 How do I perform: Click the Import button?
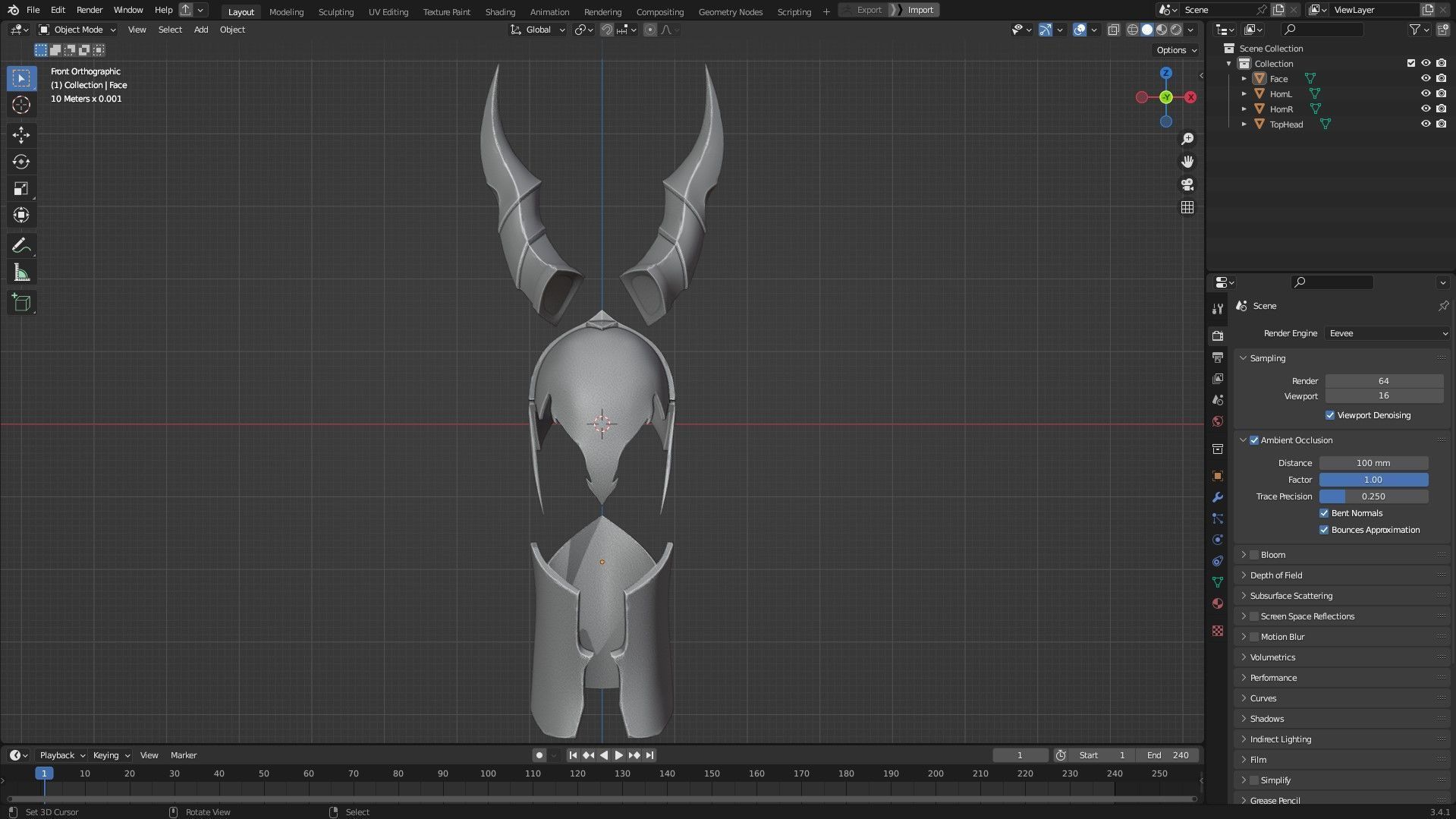(x=920, y=10)
